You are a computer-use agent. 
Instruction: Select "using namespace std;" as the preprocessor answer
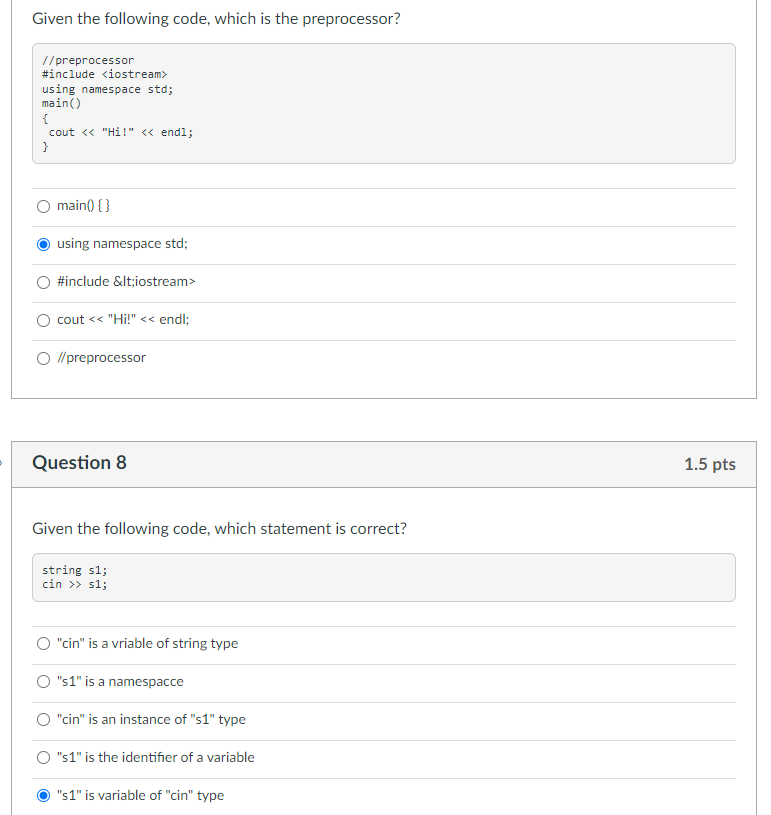pyautogui.click(x=44, y=243)
